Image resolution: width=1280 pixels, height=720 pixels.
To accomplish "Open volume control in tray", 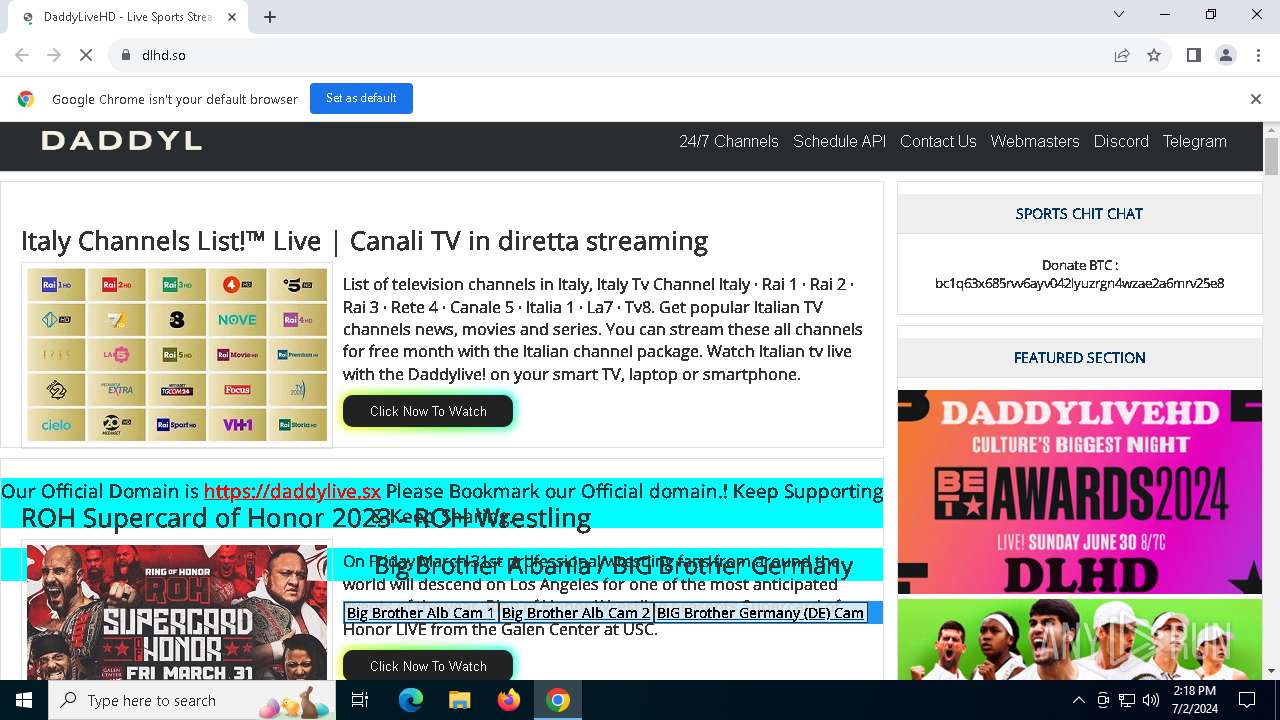I will tap(1151, 700).
